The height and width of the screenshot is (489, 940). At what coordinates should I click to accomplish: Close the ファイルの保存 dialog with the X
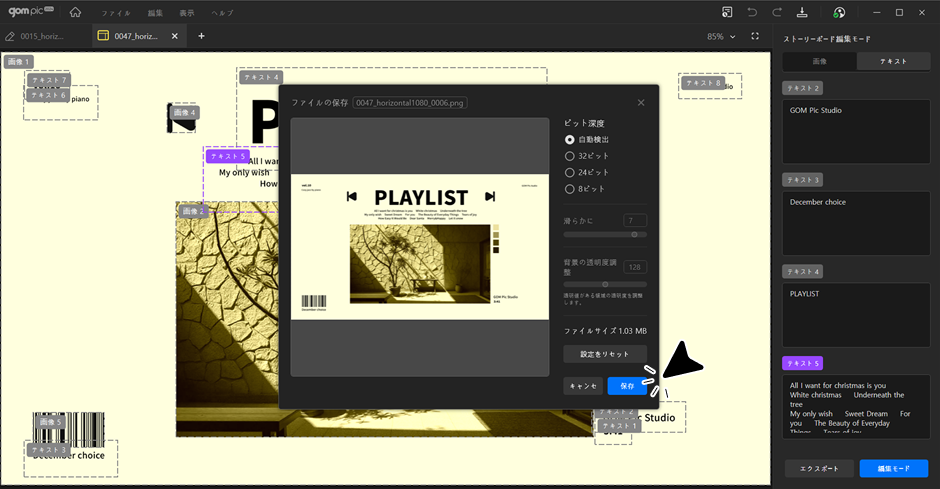pyautogui.click(x=641, y=102)
